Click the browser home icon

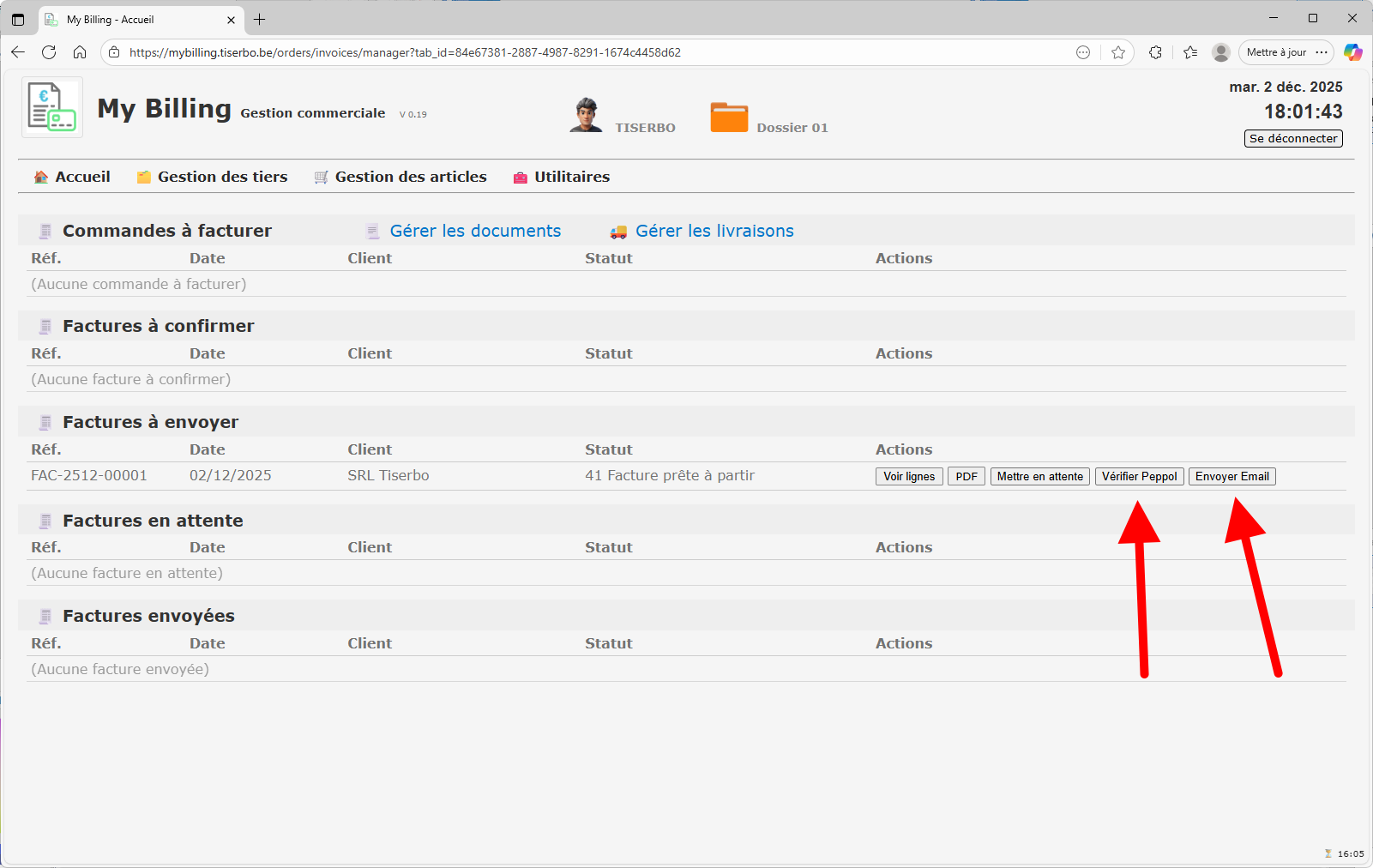tap(80, 52)
